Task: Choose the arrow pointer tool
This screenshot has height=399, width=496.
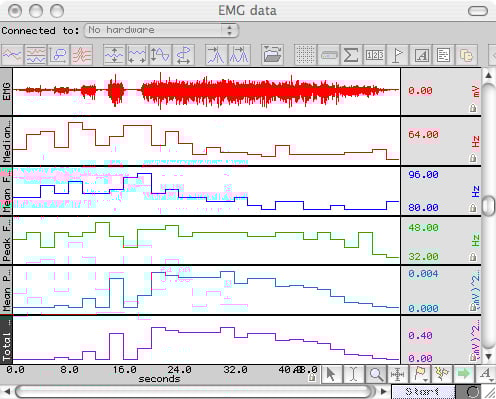Action: pos(331,374)
